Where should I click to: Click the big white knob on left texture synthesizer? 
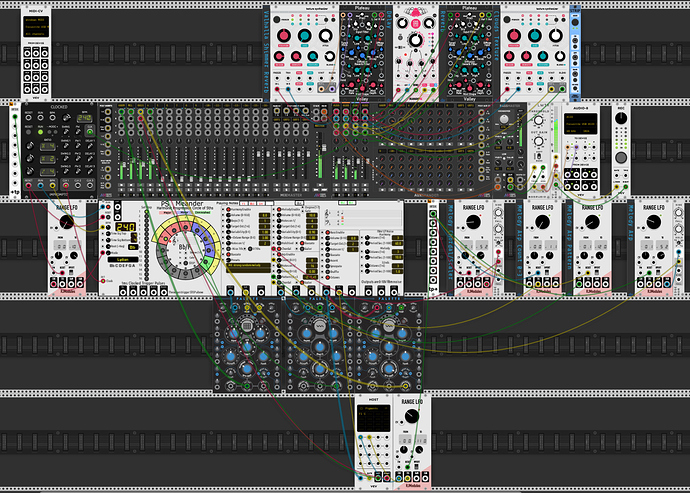(x=325, y=36)
